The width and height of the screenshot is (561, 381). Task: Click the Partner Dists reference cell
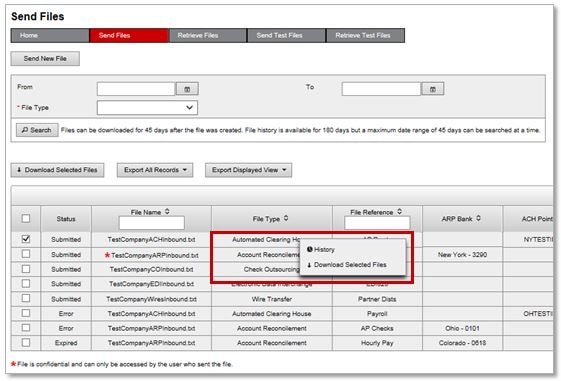(x=377, y=299)
